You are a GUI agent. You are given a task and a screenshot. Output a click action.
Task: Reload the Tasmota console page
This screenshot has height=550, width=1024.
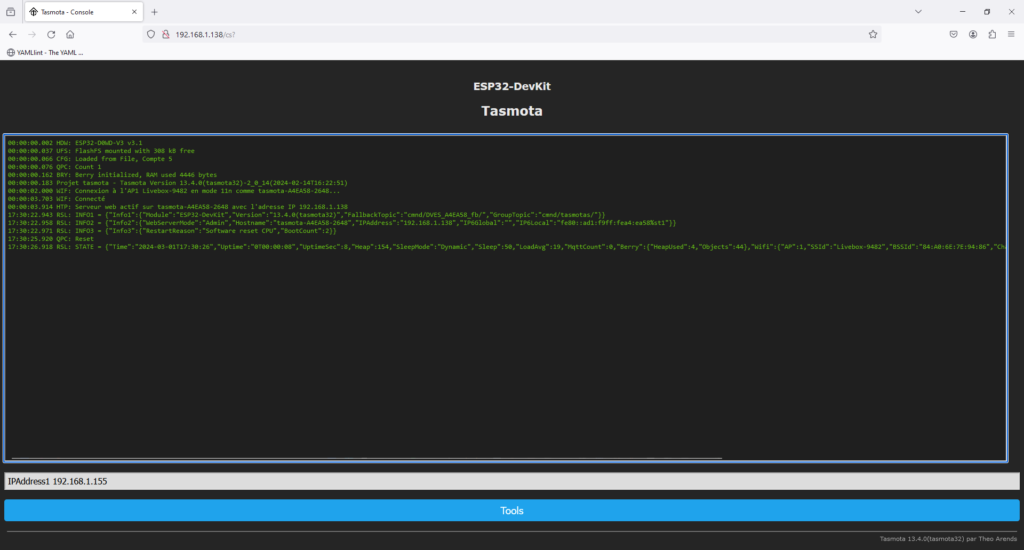coord(51,33)
